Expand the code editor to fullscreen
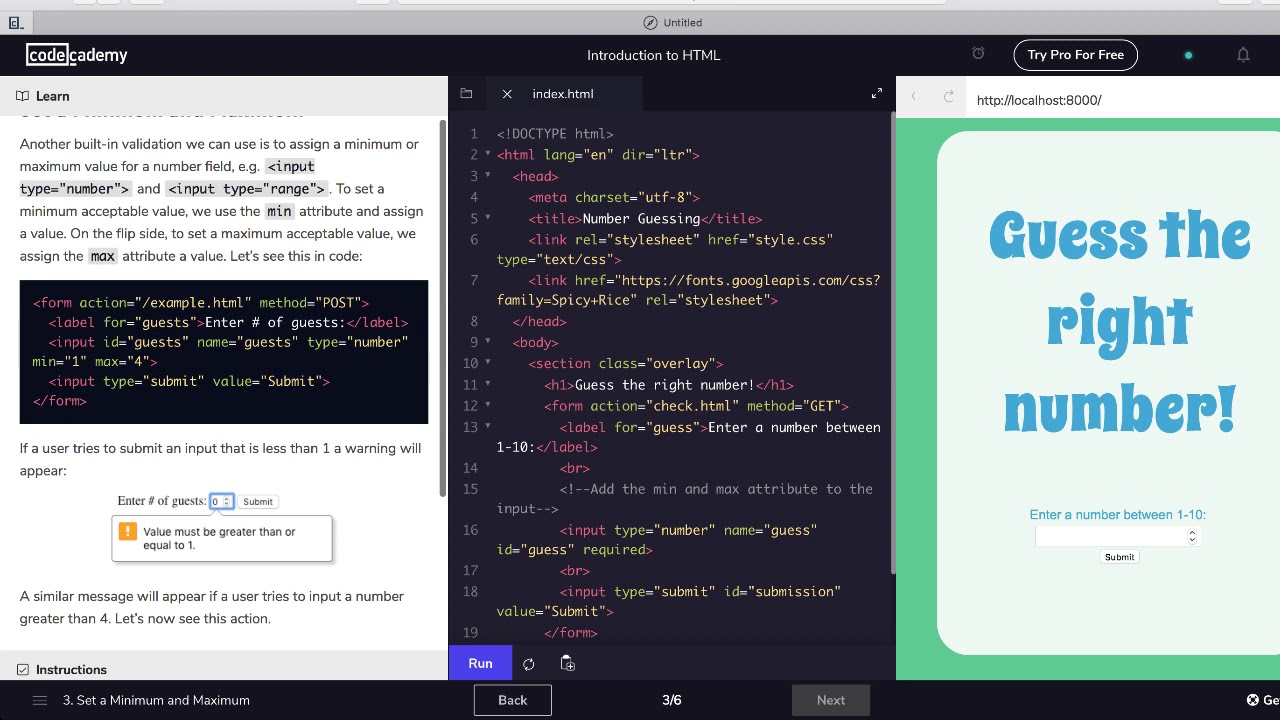 coord(877,93)
